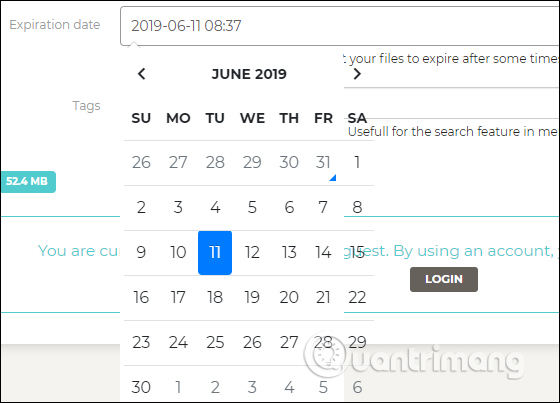Select June 15 date cell

point(357,253)
